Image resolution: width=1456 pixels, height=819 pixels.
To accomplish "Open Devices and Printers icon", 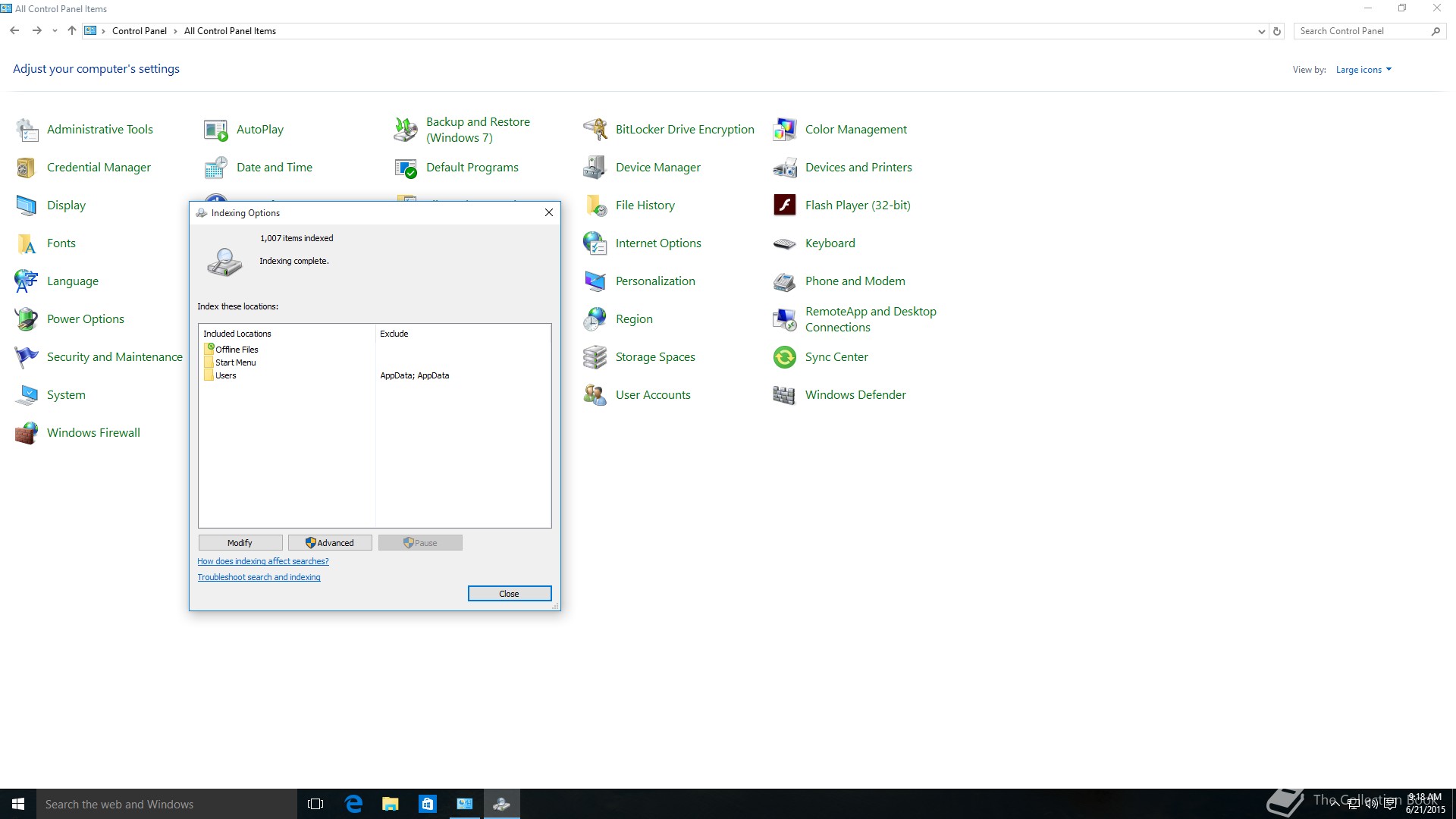I will [785, 168].
